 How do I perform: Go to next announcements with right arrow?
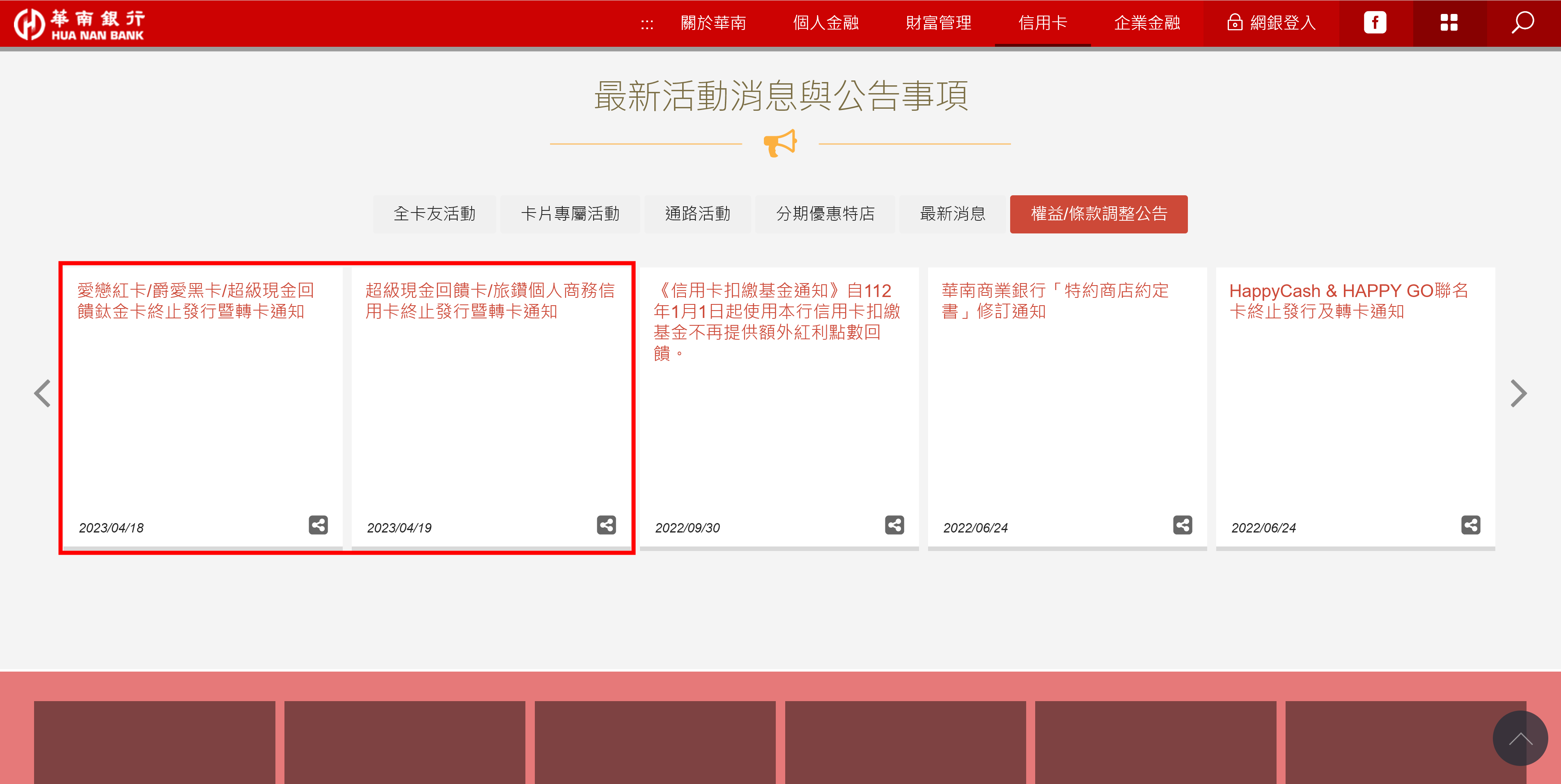[1519, 393]
